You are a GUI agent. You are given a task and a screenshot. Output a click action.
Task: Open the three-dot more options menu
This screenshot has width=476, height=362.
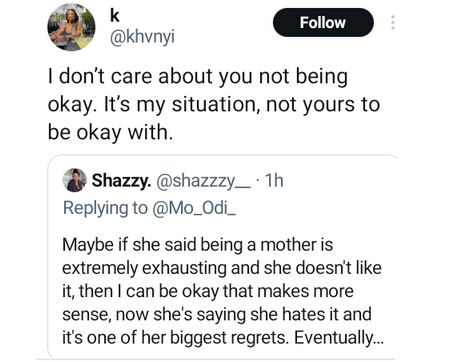pos(393,23)
